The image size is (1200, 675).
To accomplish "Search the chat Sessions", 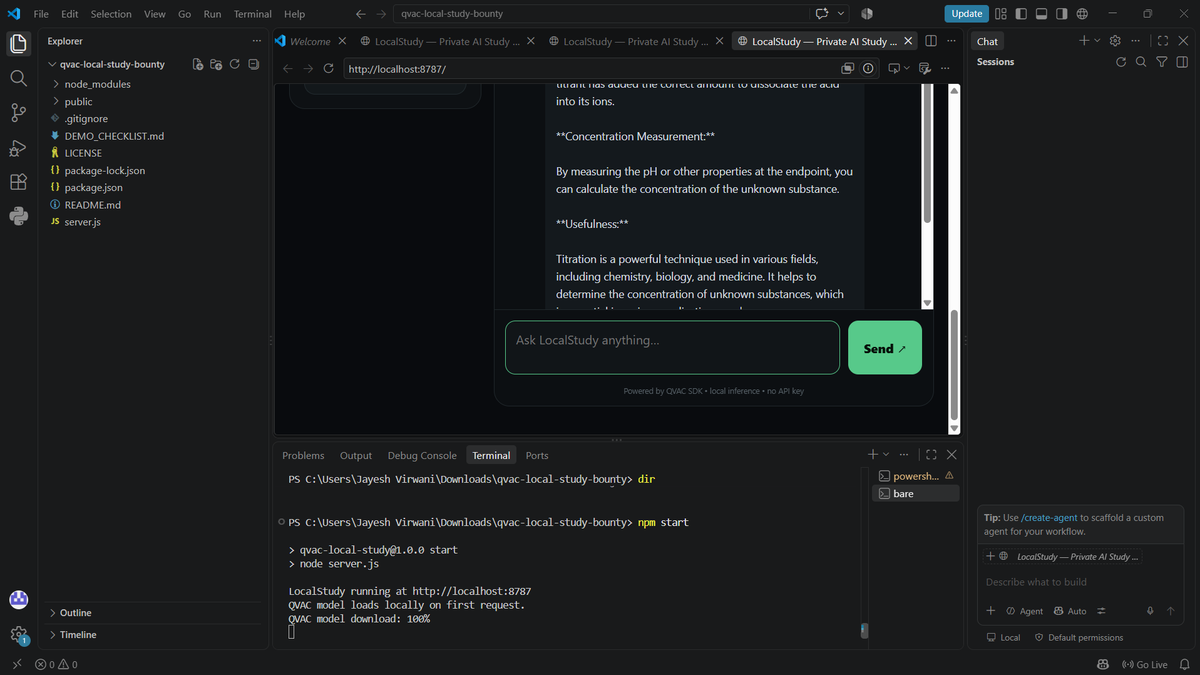I will (x=1141, y=62).
